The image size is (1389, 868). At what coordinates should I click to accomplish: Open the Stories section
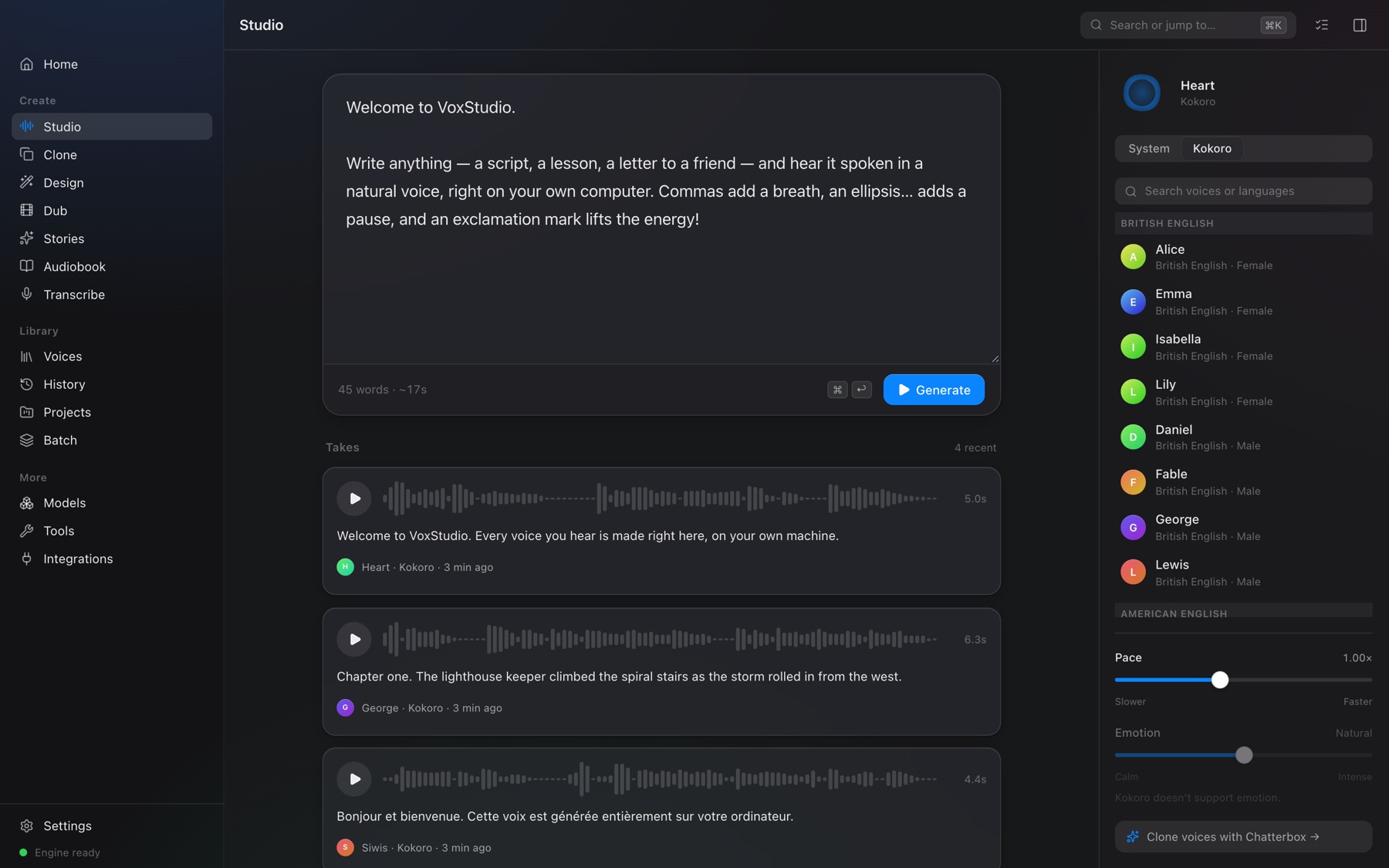tap(112, 238)
